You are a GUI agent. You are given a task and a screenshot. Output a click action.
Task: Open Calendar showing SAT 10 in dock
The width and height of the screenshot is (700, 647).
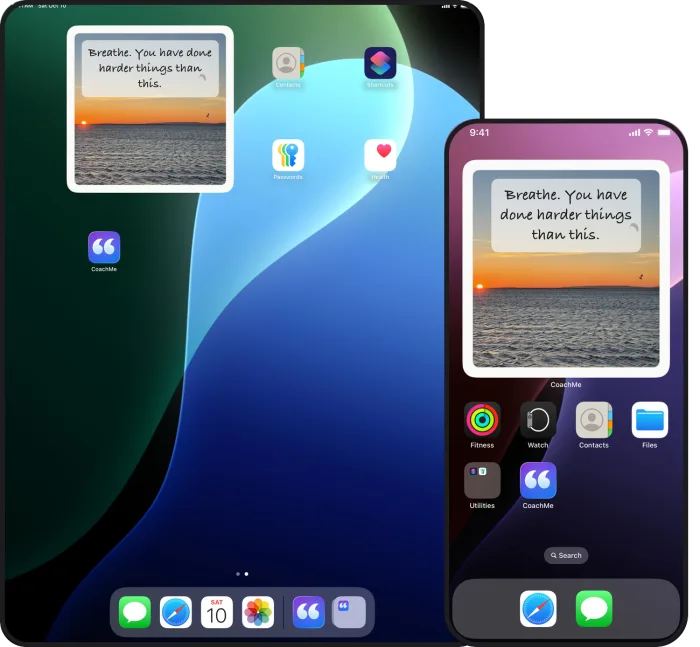coord(217,612)
